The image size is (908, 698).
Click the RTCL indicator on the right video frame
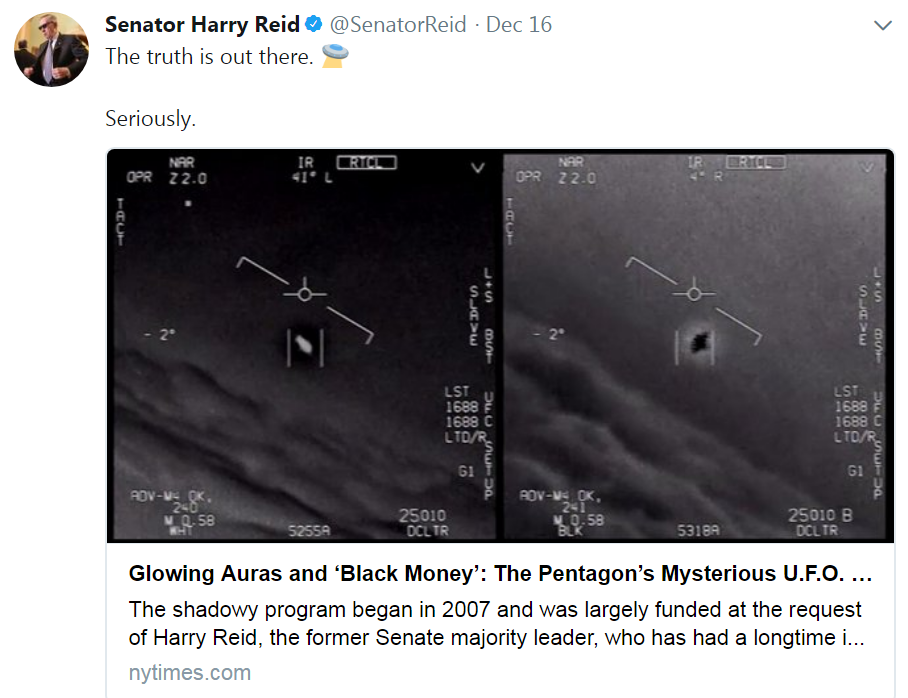(x=755, y=160)
